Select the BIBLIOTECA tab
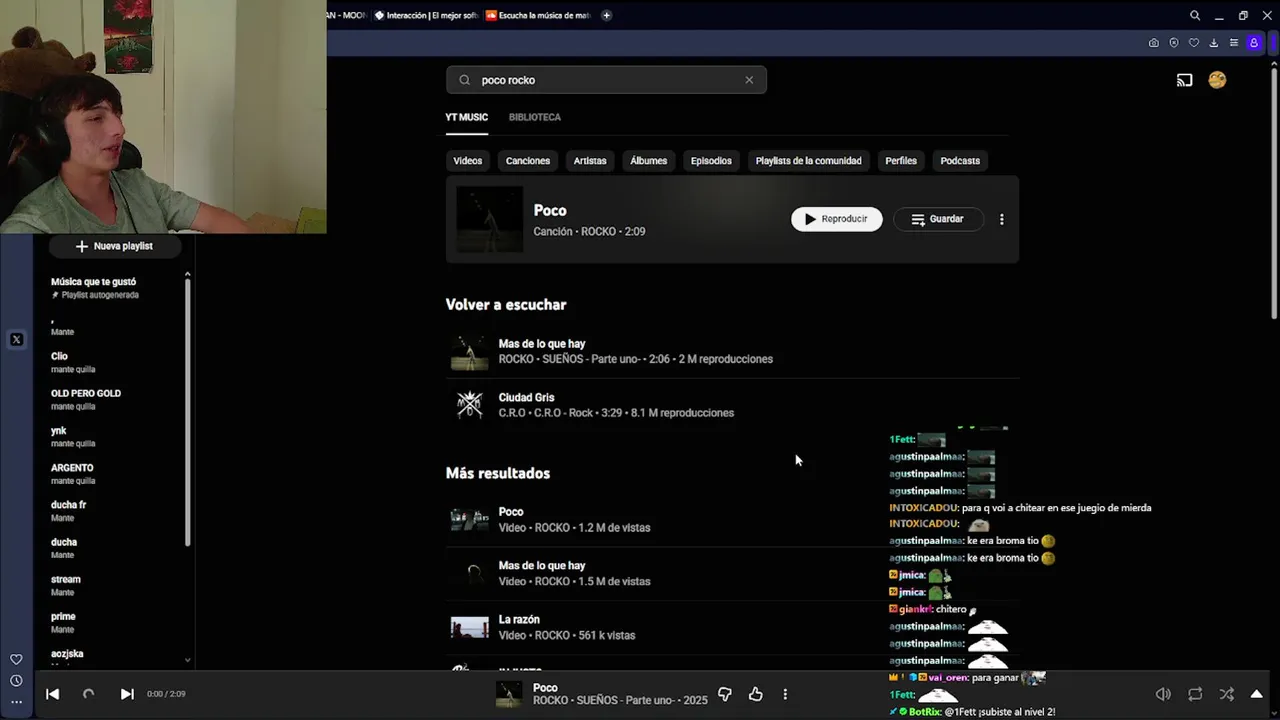The height and width of the screenshot is (720, 1280). (535, 117)
